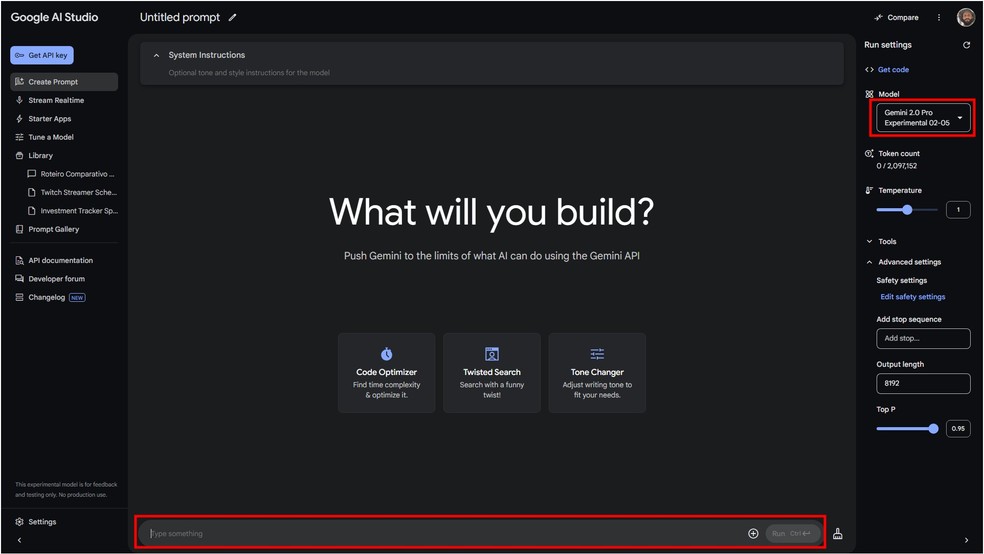The width and height of the screenshot is (984, 554).
Task: Reset run settings with the refresh icon
Action: point(966,45)
